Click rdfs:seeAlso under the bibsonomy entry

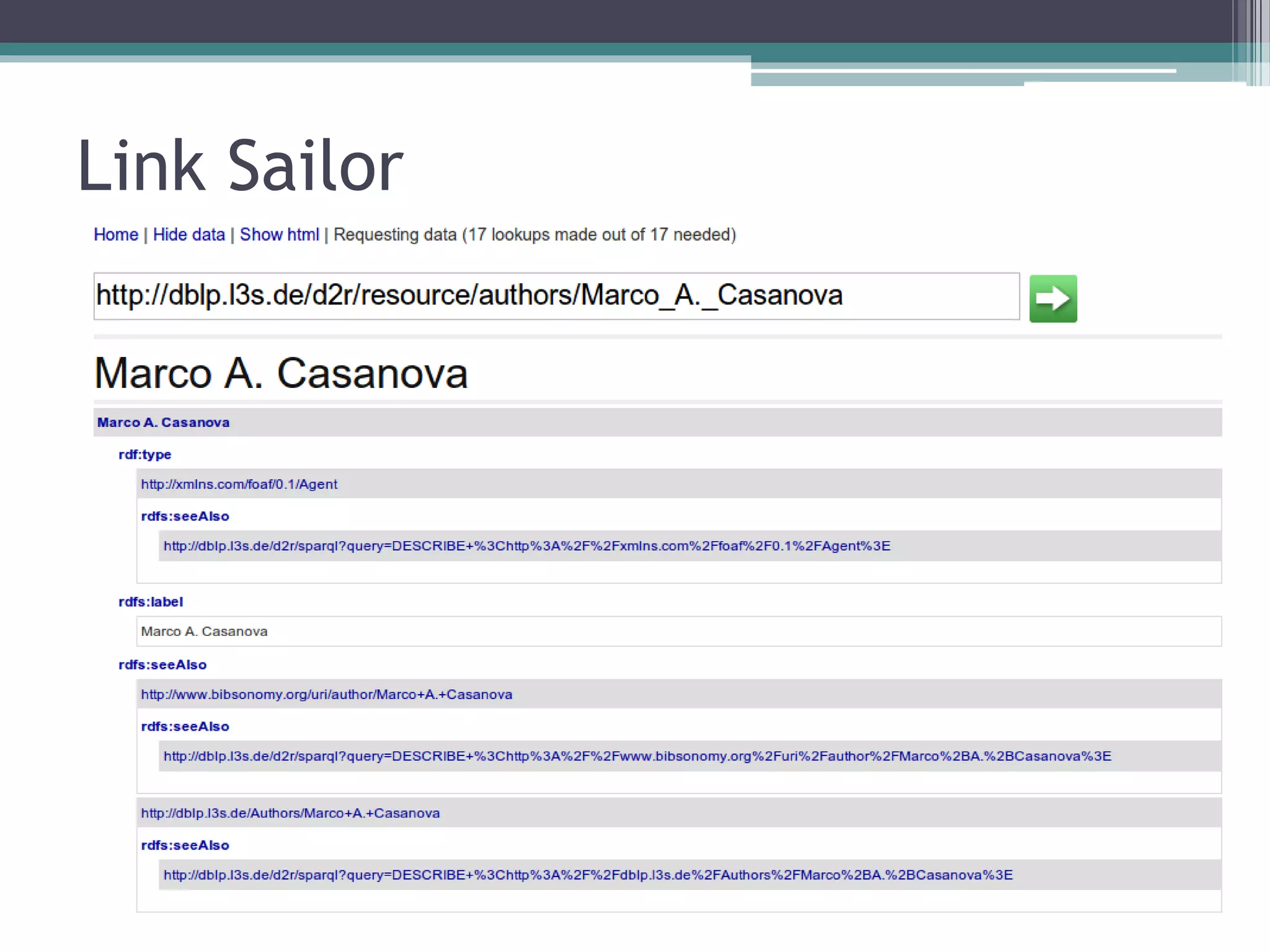pyautogui.click(x=185, y=726)
